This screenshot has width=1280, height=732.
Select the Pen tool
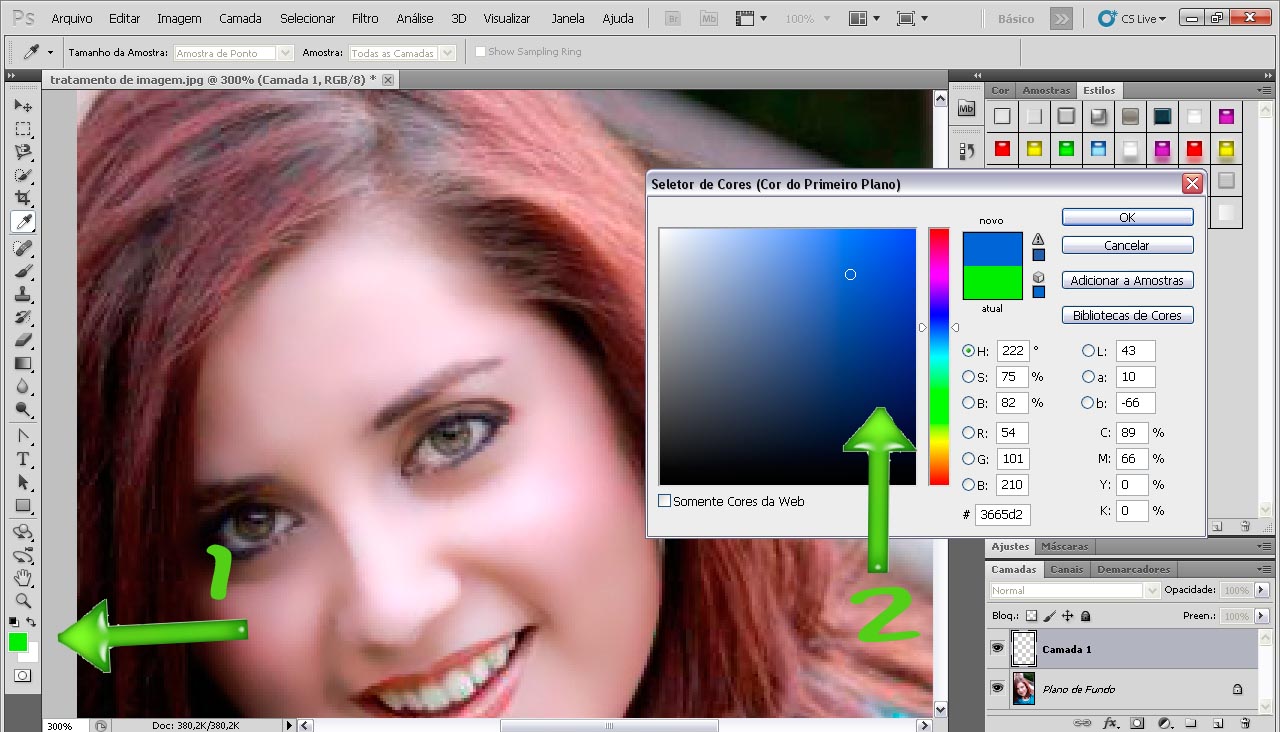point(23,436)
